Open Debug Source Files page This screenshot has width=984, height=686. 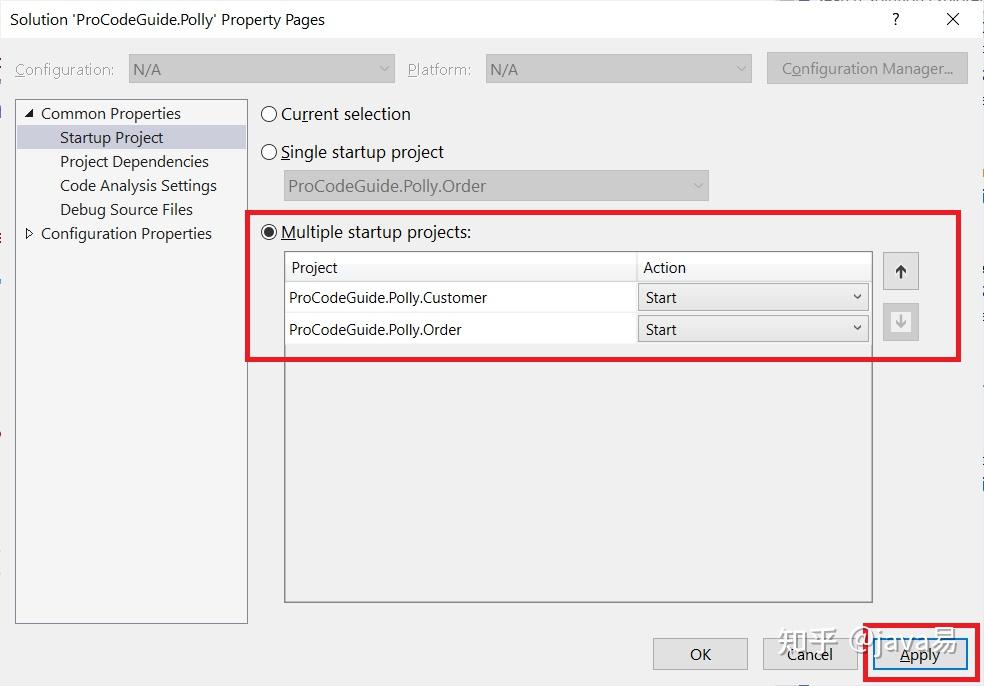point(126,210)
